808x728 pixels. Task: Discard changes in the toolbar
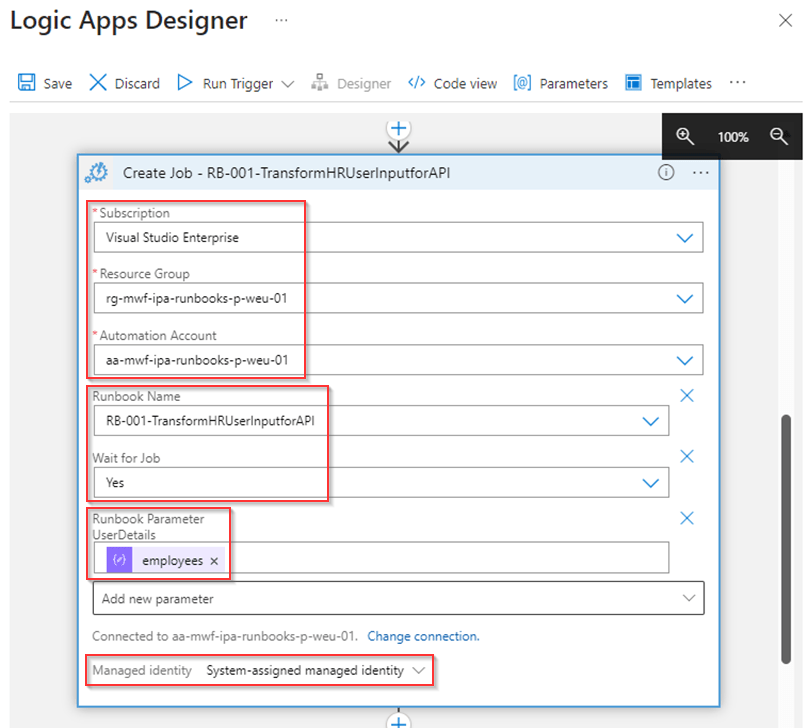tap(125, 83)
